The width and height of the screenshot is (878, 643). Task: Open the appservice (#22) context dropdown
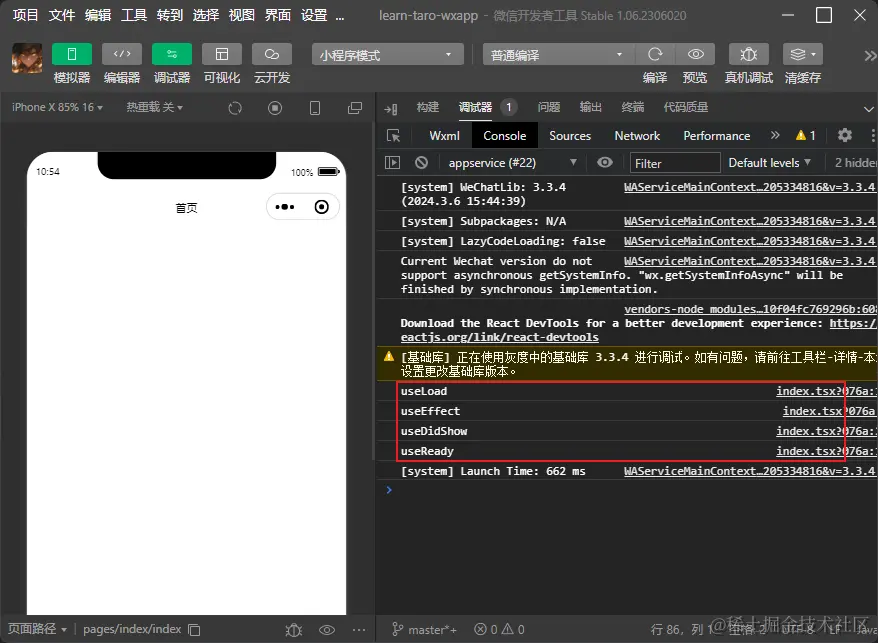(512, 162)
